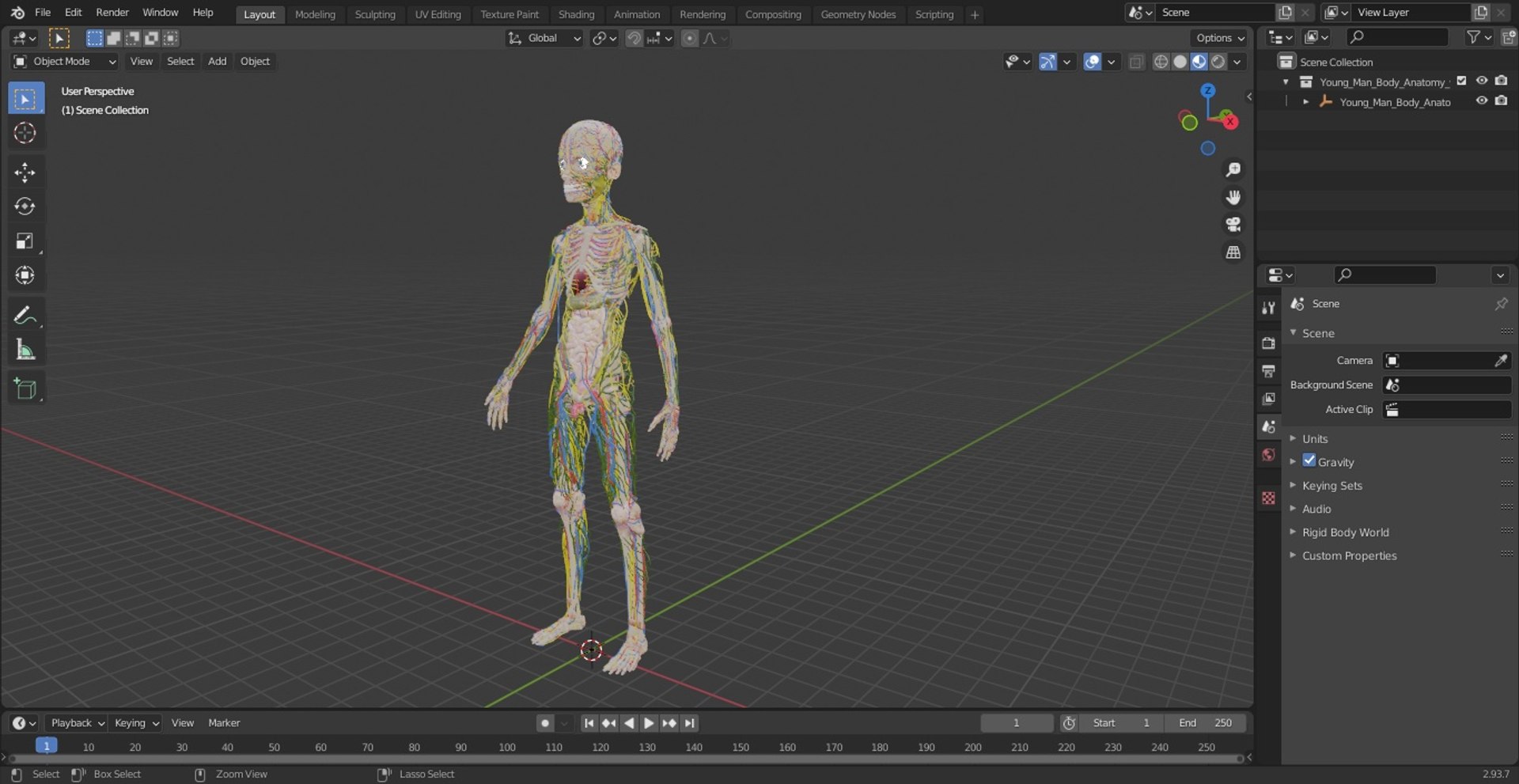This screenshot has height=784, width=1519.
Task: Play the animation forward
Action: click(649, 723)
